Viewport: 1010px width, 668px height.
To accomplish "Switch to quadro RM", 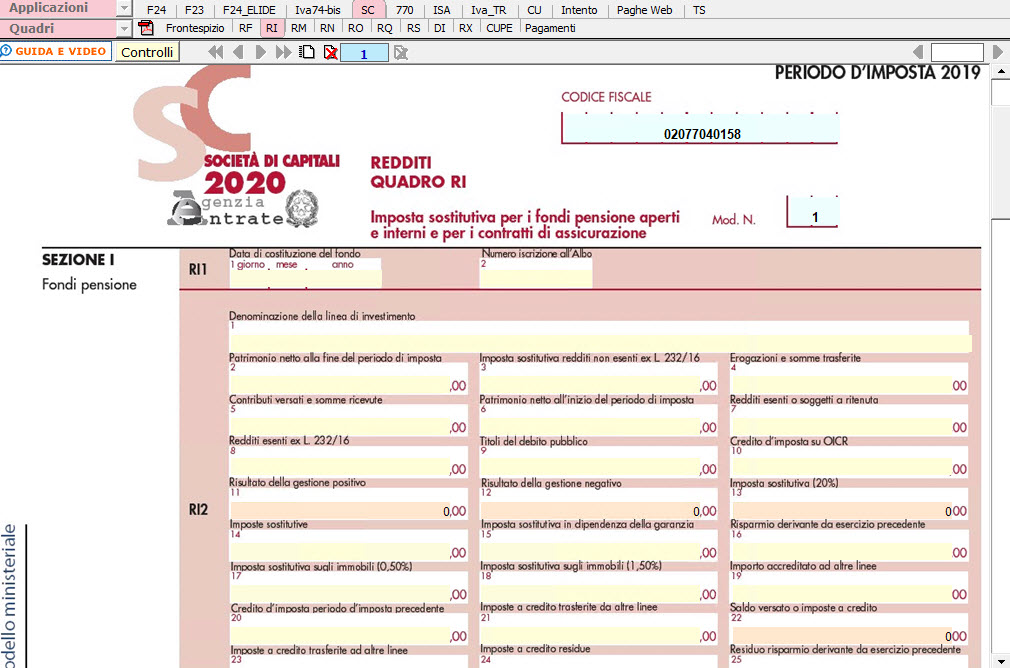I will 298,28.
